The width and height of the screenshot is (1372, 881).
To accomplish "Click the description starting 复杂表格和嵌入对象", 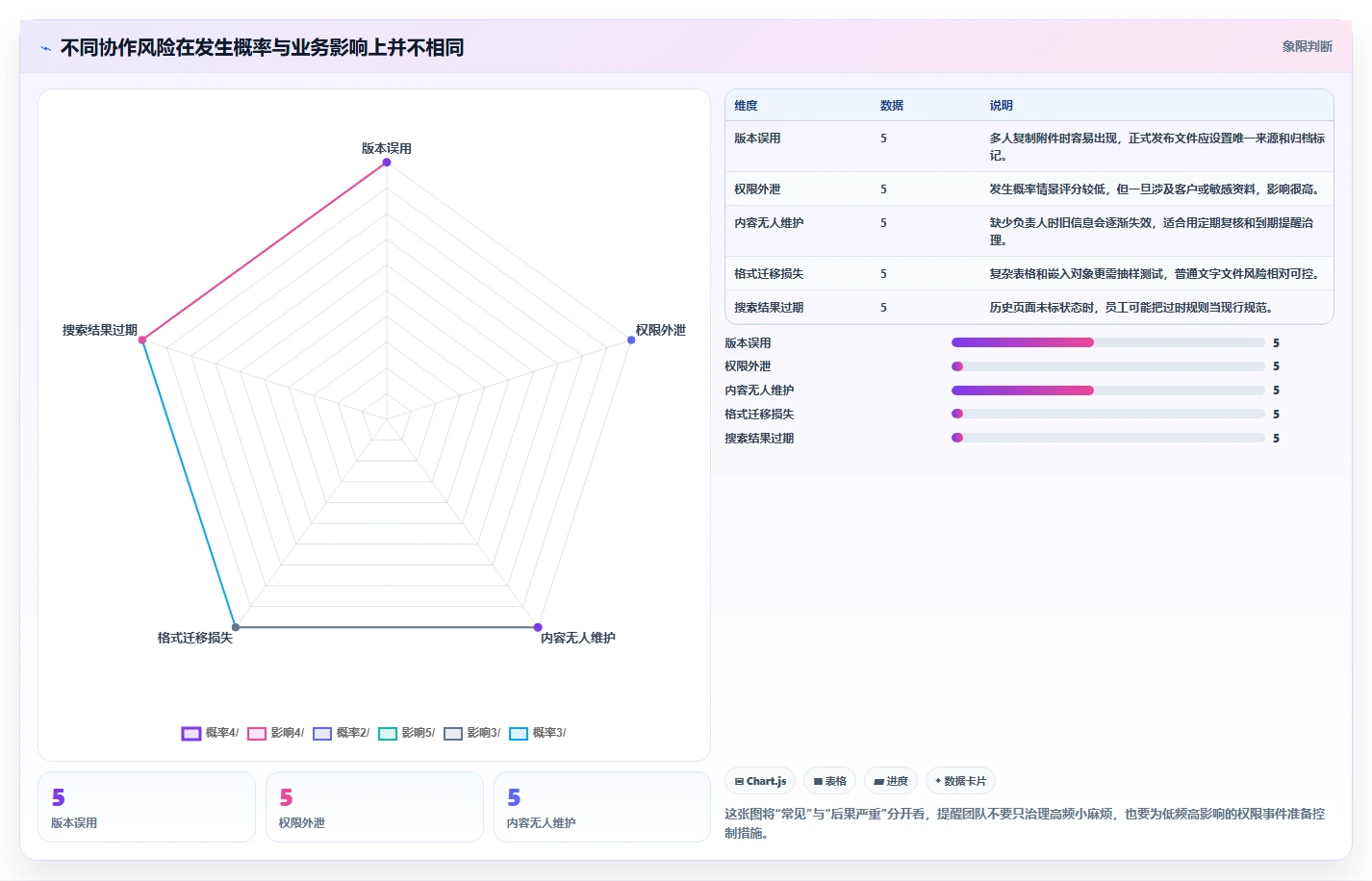I will (1156, 274).
